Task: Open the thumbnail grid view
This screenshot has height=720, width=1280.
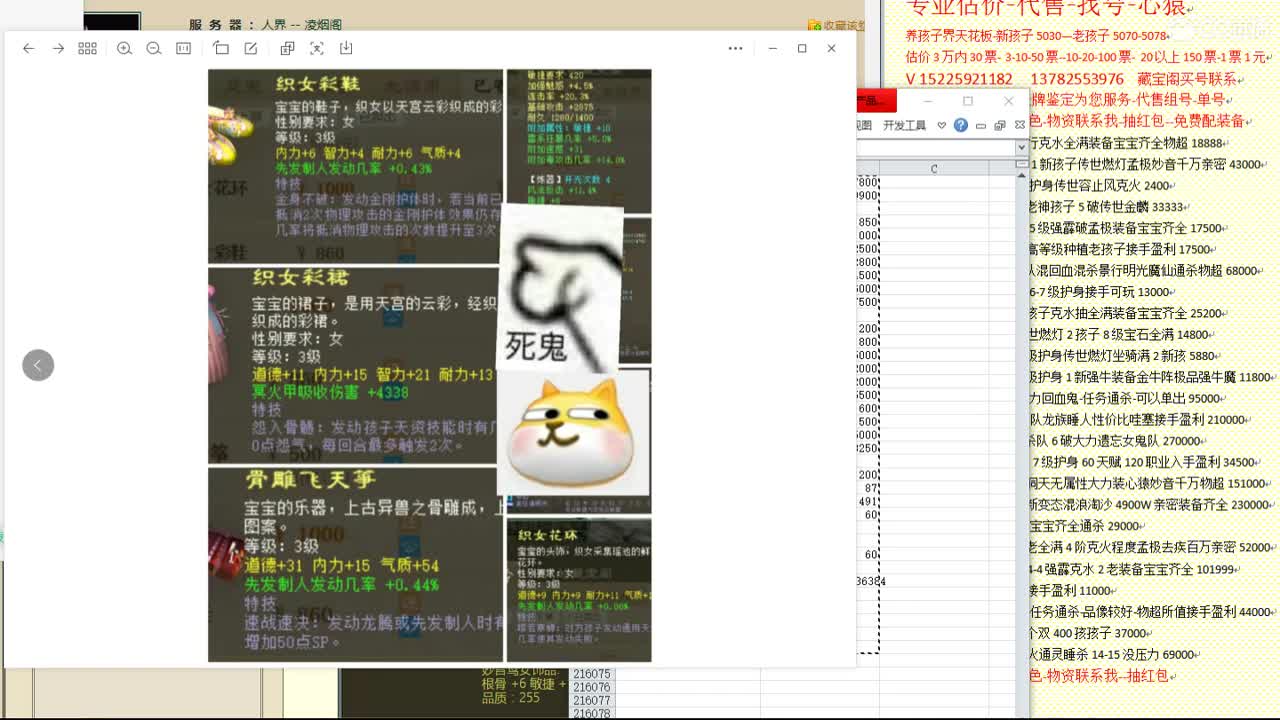Action: (87, 48)
